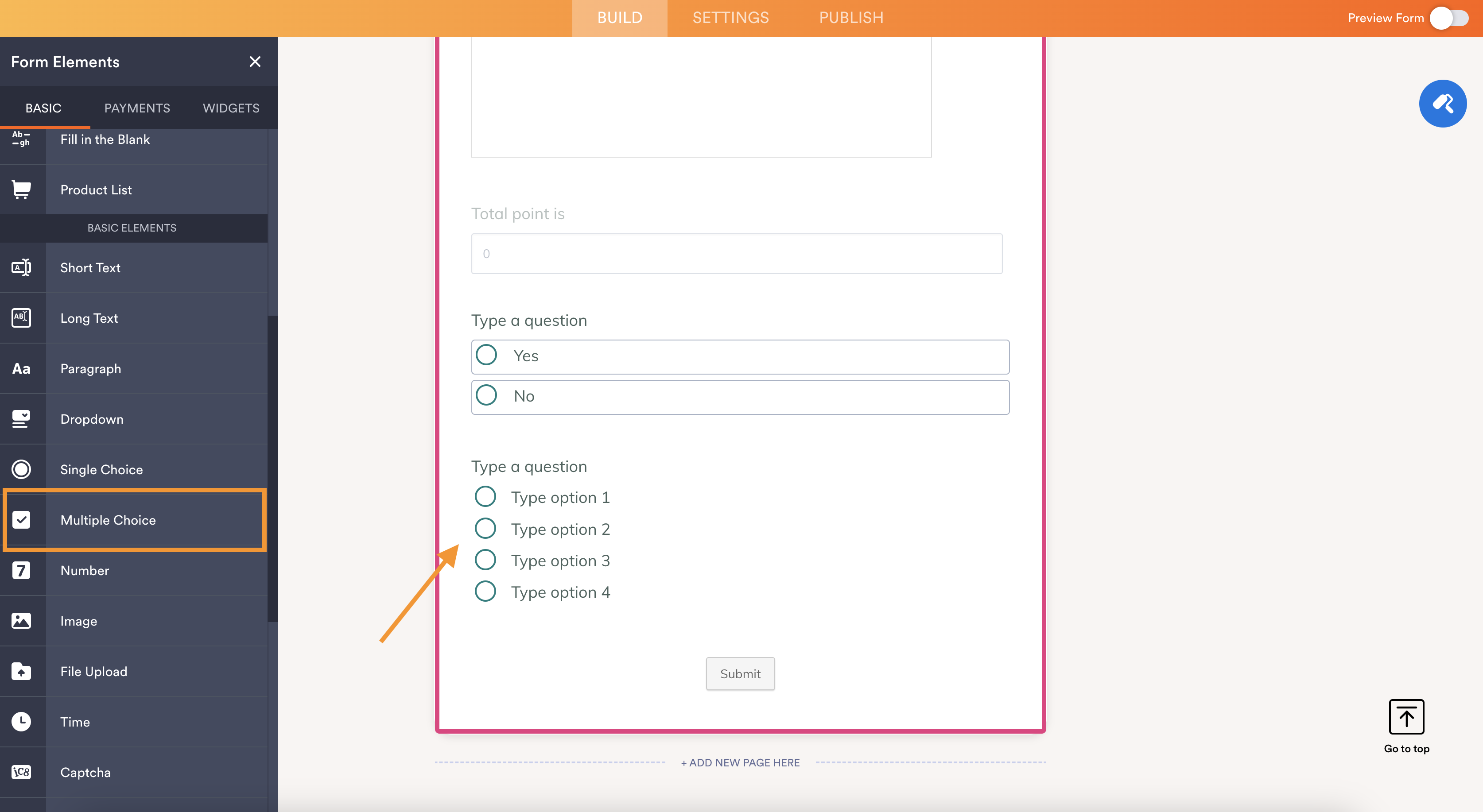Select the Yes radio button option
The height and width of the screenshot is (812, 1483).
[487, 356]
